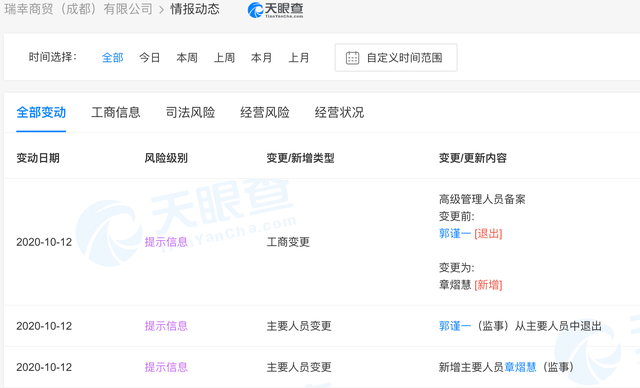640x388 pixels.
Task: Open the 司法风险 tab
Action: click(190, 112)
